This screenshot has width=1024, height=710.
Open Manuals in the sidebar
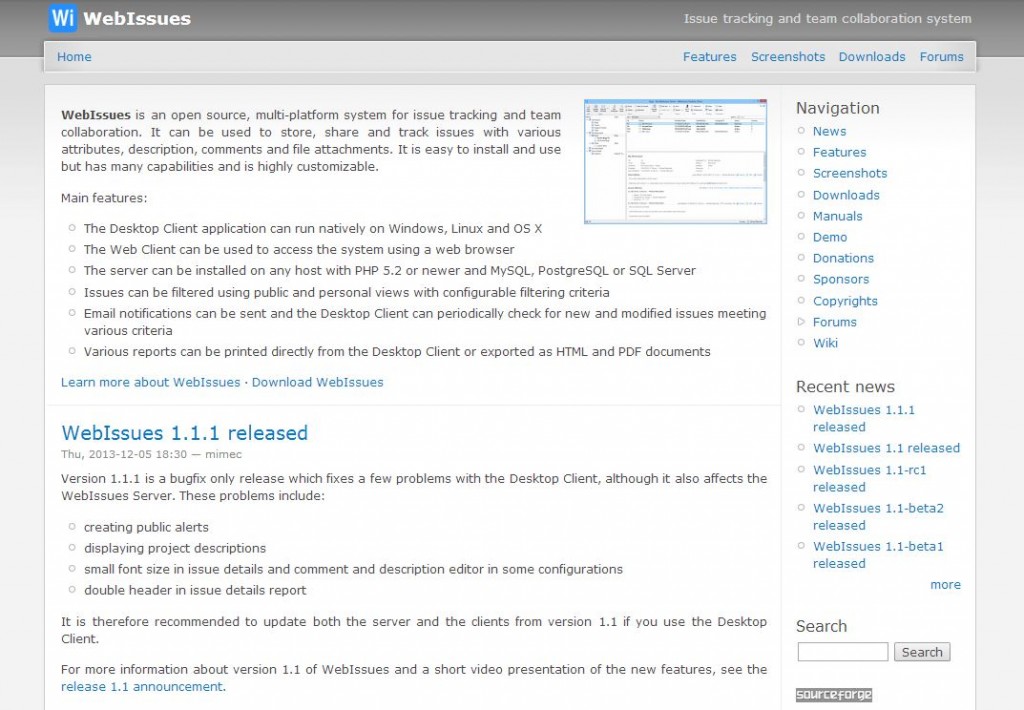coord(837,216)
